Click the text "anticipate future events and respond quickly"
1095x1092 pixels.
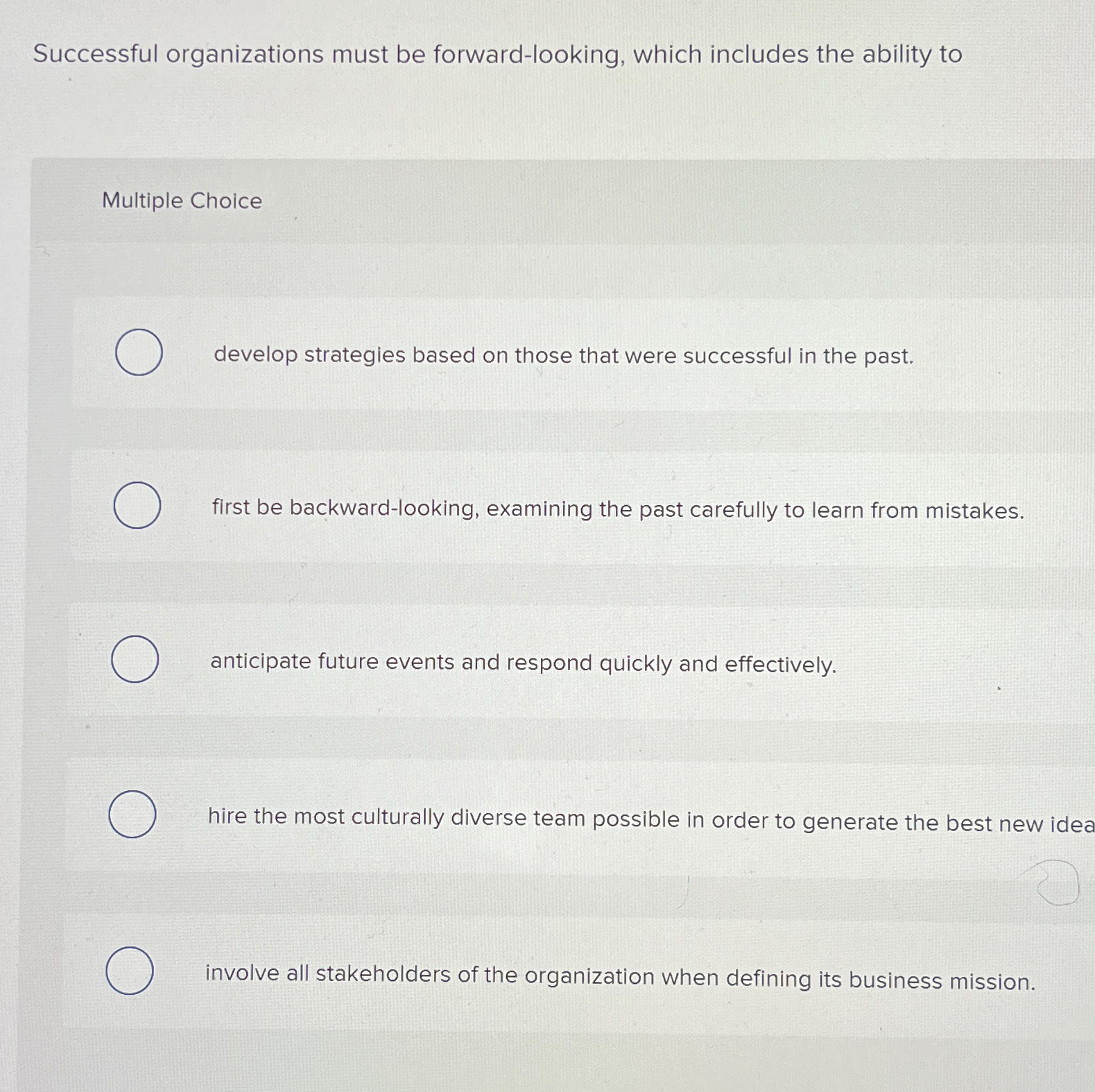click(x=522, y=663)
